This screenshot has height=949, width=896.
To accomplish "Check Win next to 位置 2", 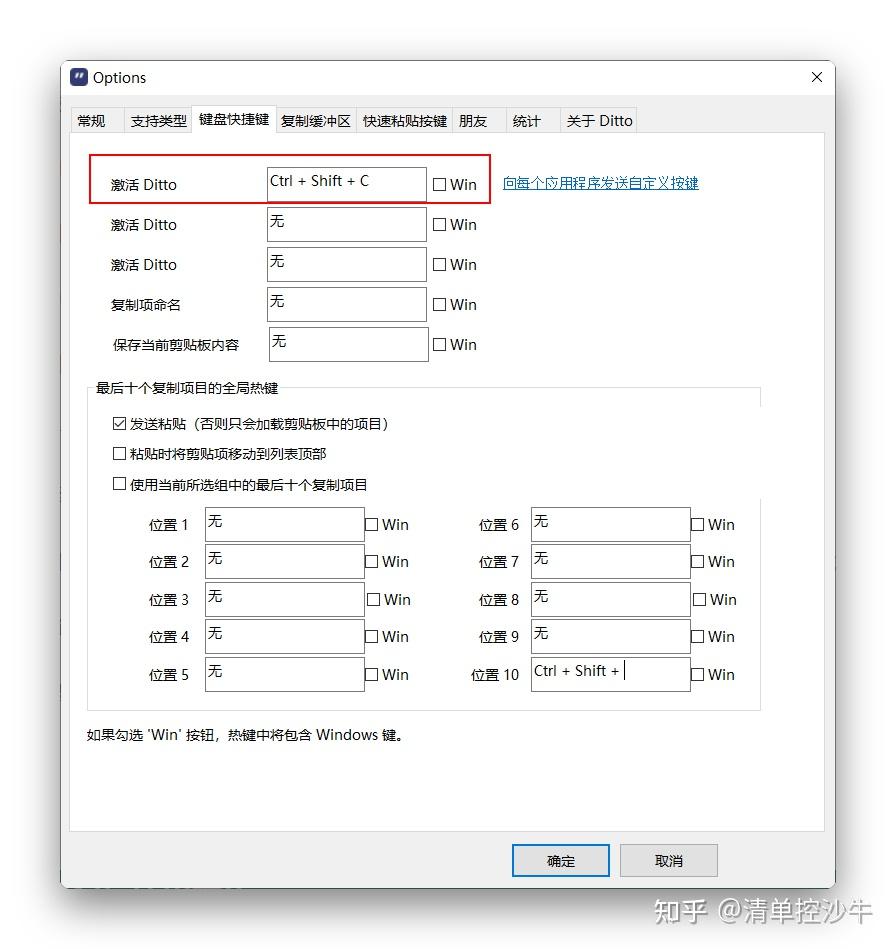I will (x=372, y=562).
